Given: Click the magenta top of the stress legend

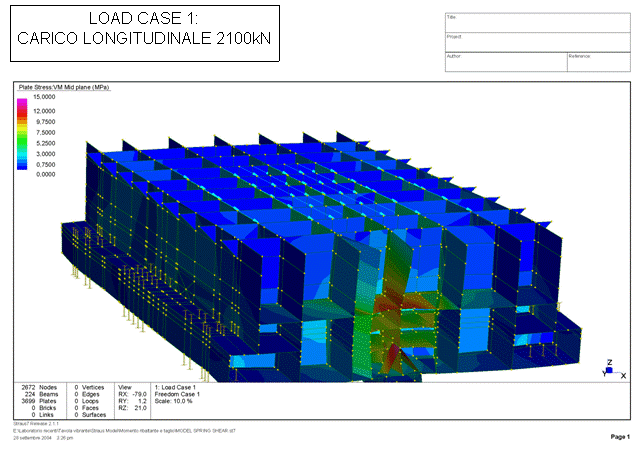Looking at the screenshot, I should 23,102.
